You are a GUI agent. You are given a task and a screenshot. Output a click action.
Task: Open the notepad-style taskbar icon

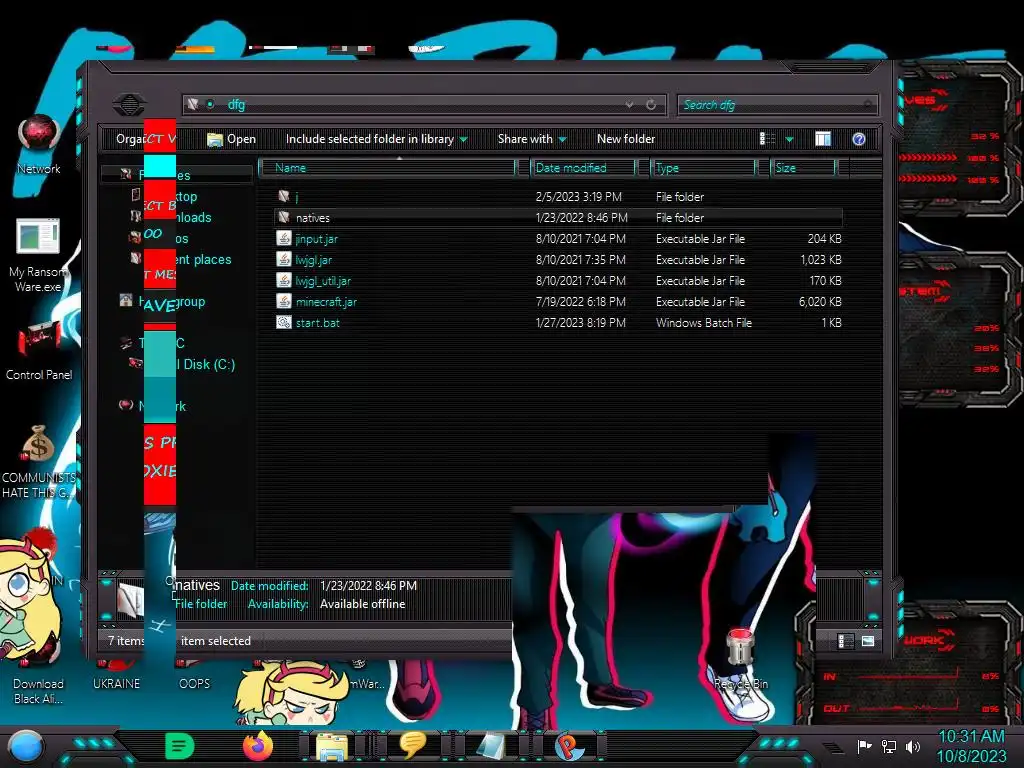490,746
